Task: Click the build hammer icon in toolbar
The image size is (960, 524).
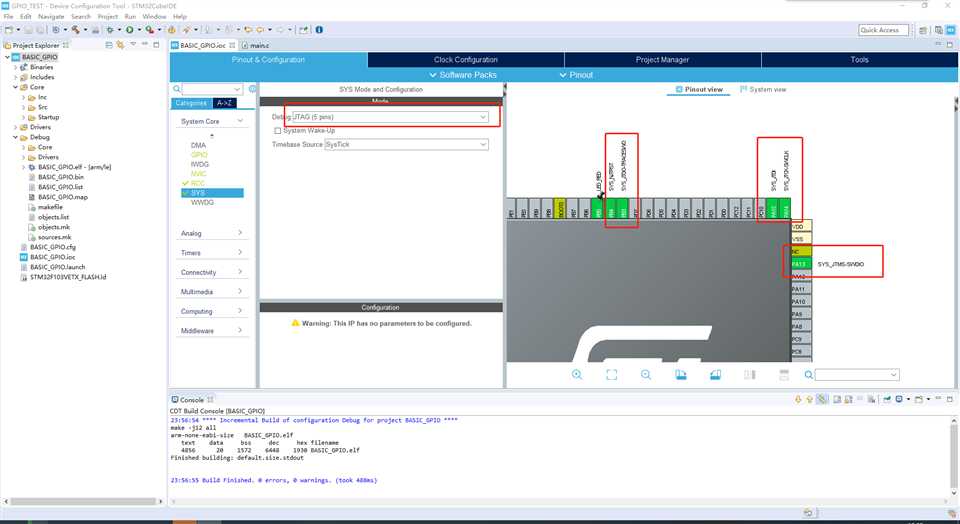Action: click(x=75, y=29)
